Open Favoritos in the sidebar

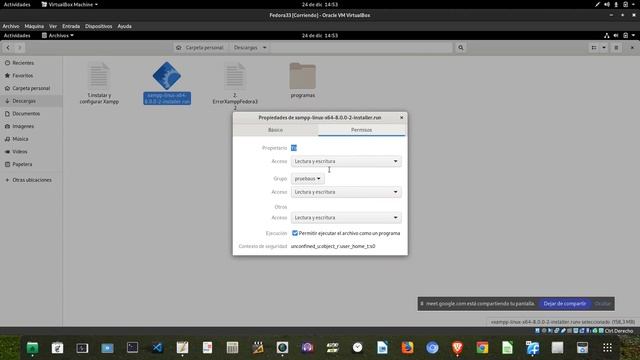[22, 76]
